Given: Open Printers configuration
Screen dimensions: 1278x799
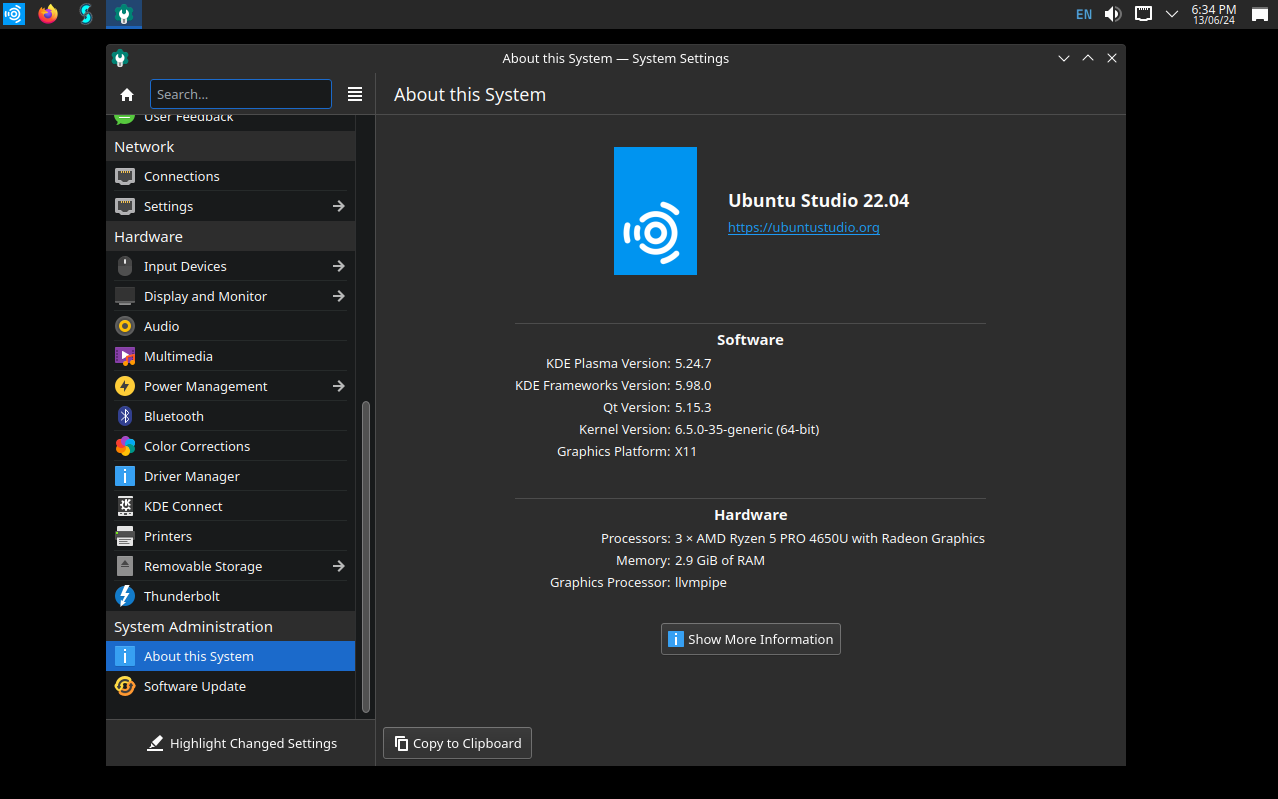Looking at the screenshot, I should 166,536.
